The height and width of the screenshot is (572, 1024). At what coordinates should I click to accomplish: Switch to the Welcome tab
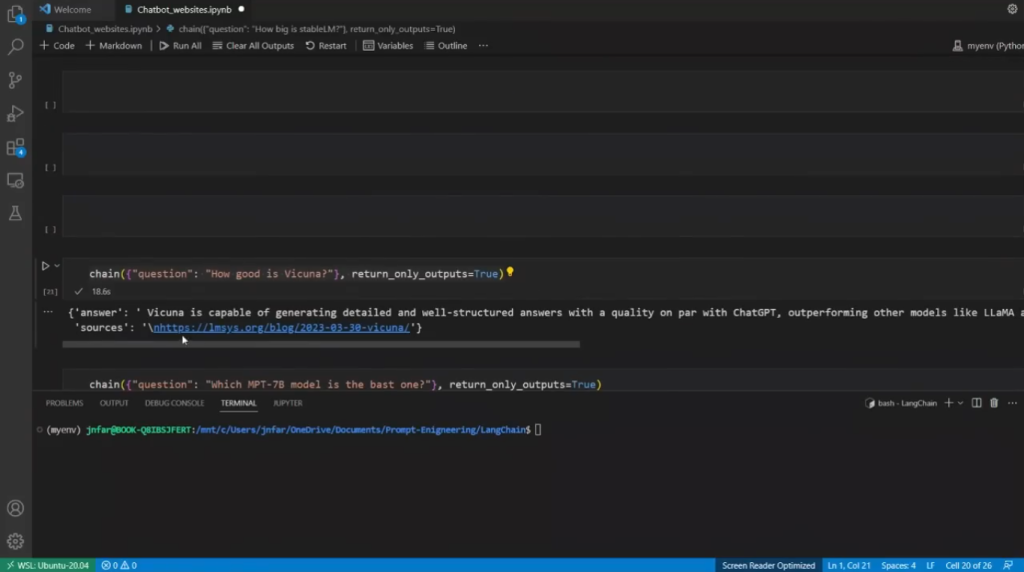72,9
